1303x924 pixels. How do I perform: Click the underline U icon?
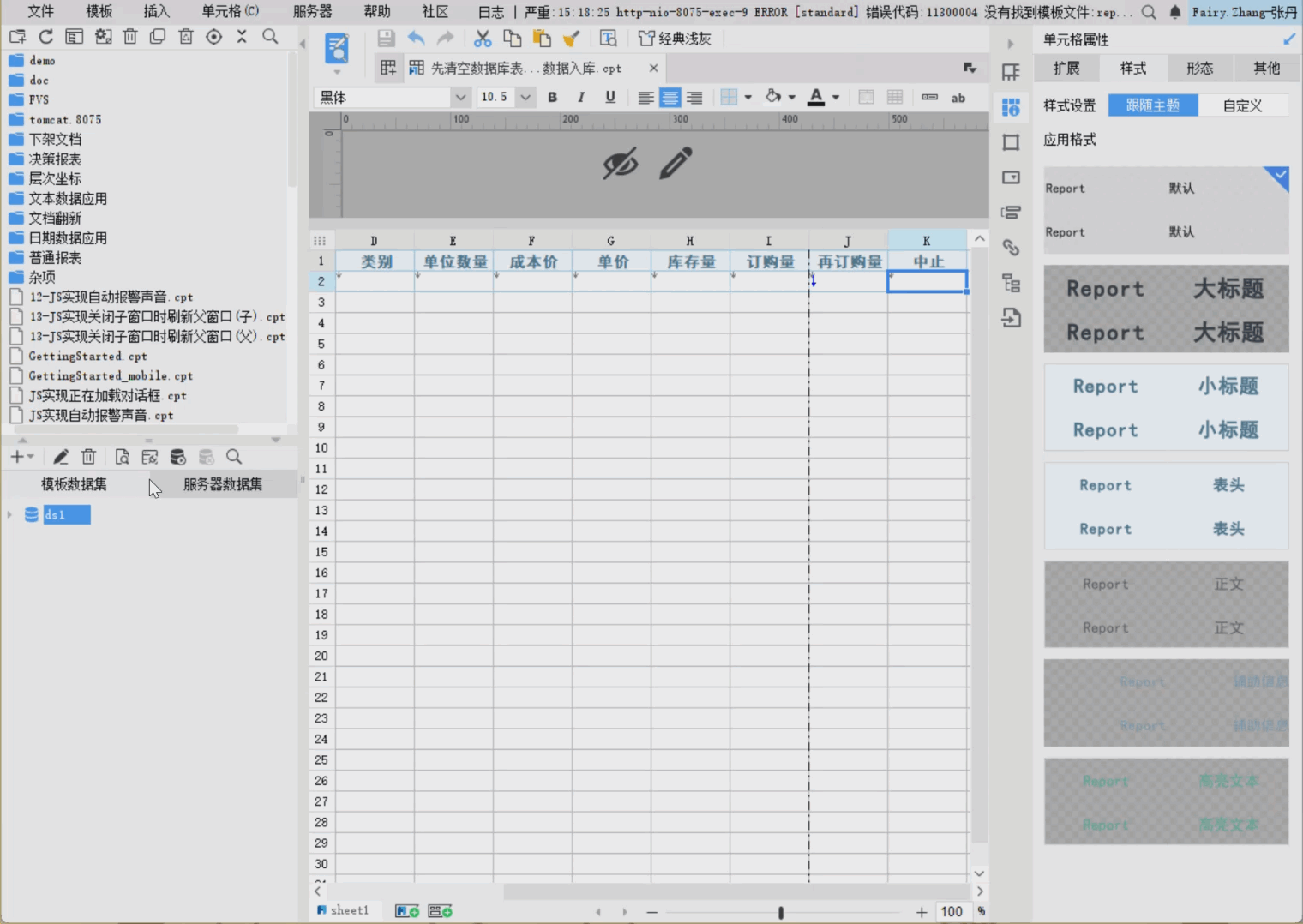point(610,97)
